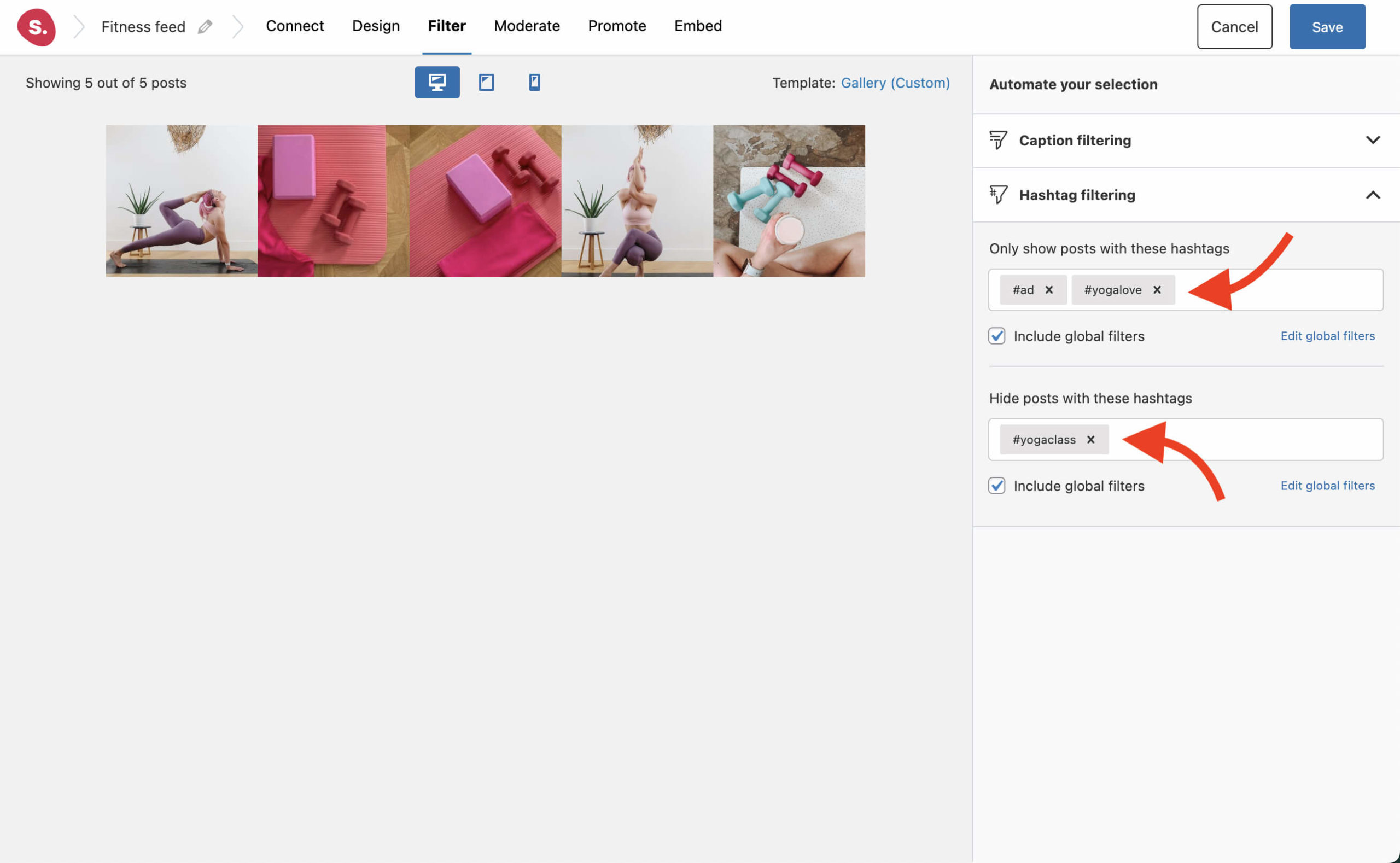This screenshot has width=1400, height=863.
Task: Remove the #ad hashtag filter
Action: point(1049,289)
